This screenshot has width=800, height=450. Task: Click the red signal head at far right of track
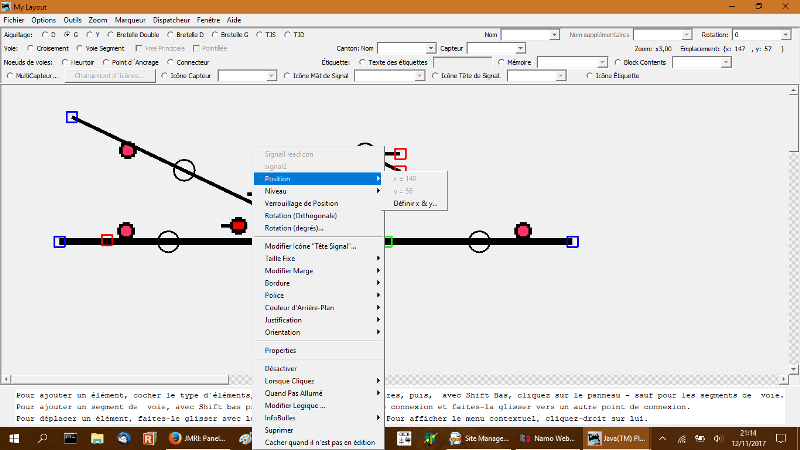click(521, 232)
